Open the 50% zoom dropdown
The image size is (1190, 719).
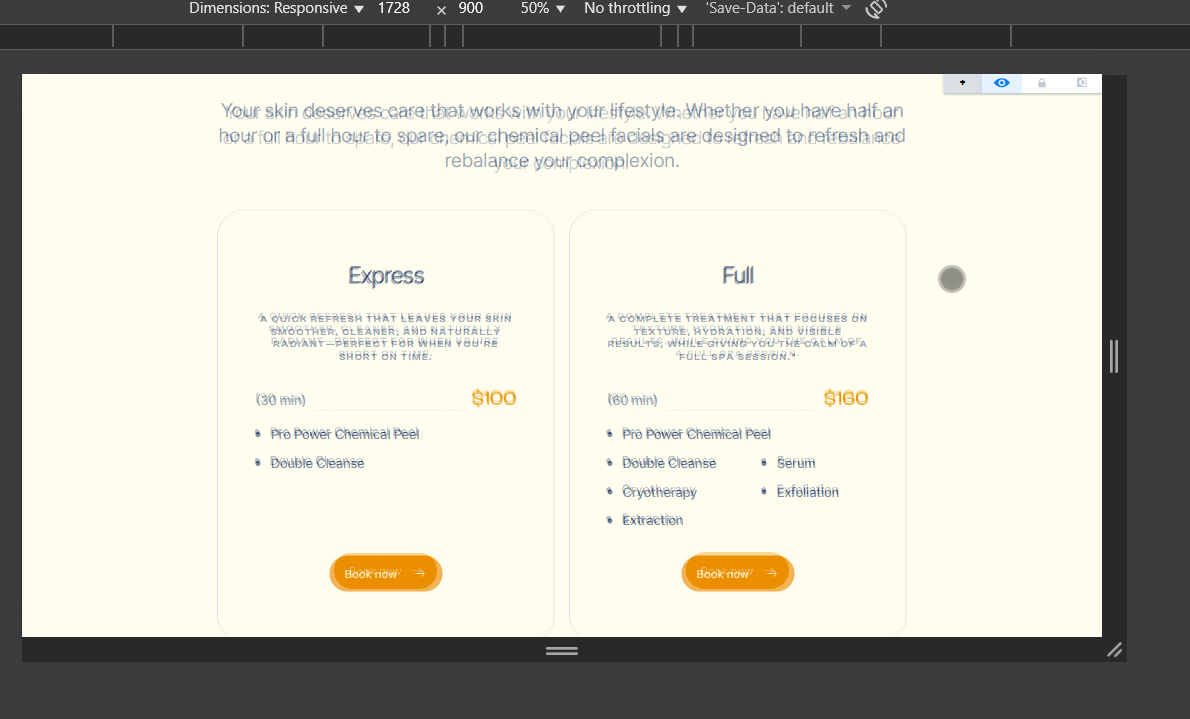point(543,8)
